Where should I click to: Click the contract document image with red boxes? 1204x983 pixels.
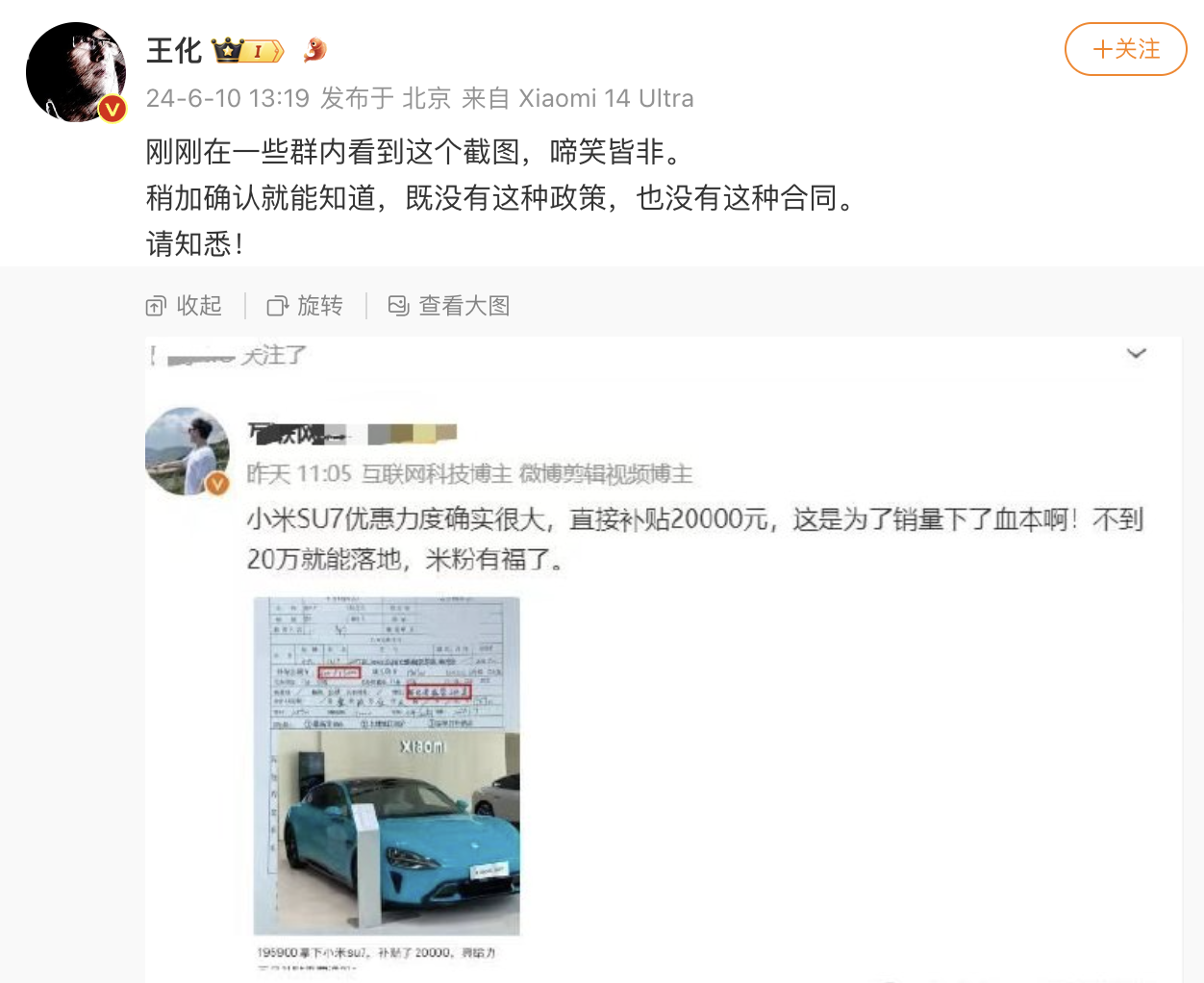387,664
